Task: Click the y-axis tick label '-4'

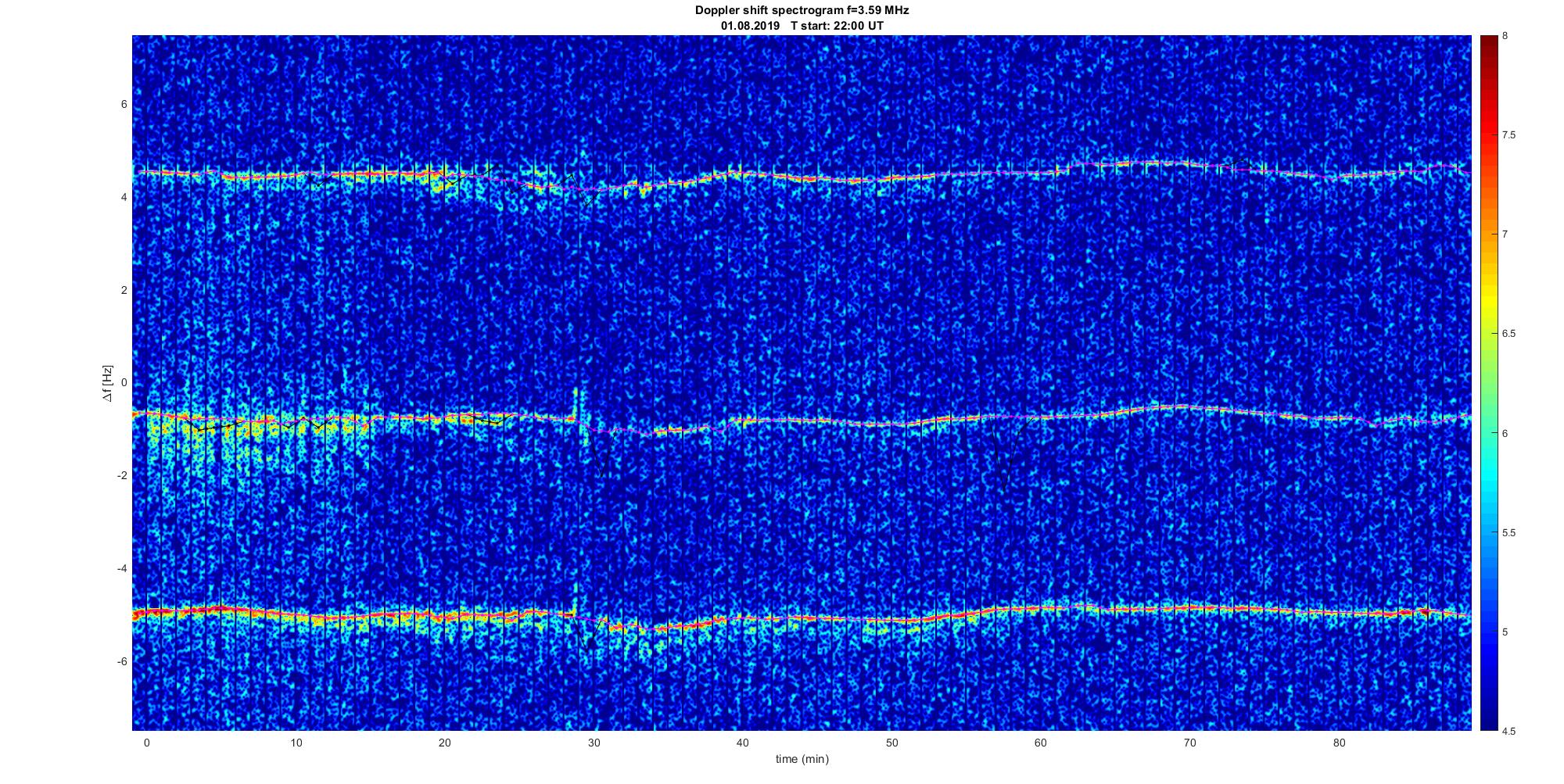Action: [122, 568]
